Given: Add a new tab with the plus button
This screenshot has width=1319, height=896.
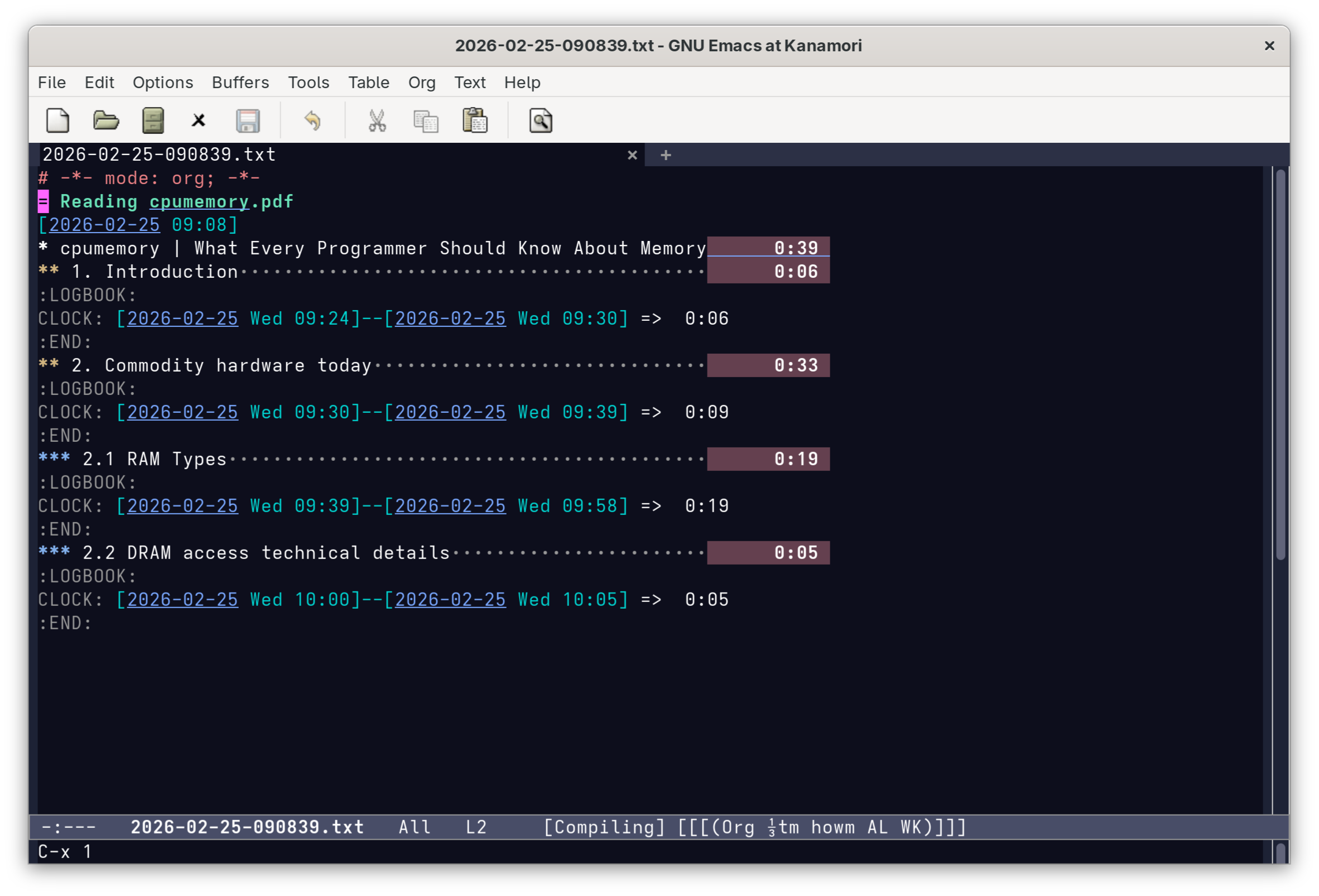Looking at the screenshot, I should point(666,155).
